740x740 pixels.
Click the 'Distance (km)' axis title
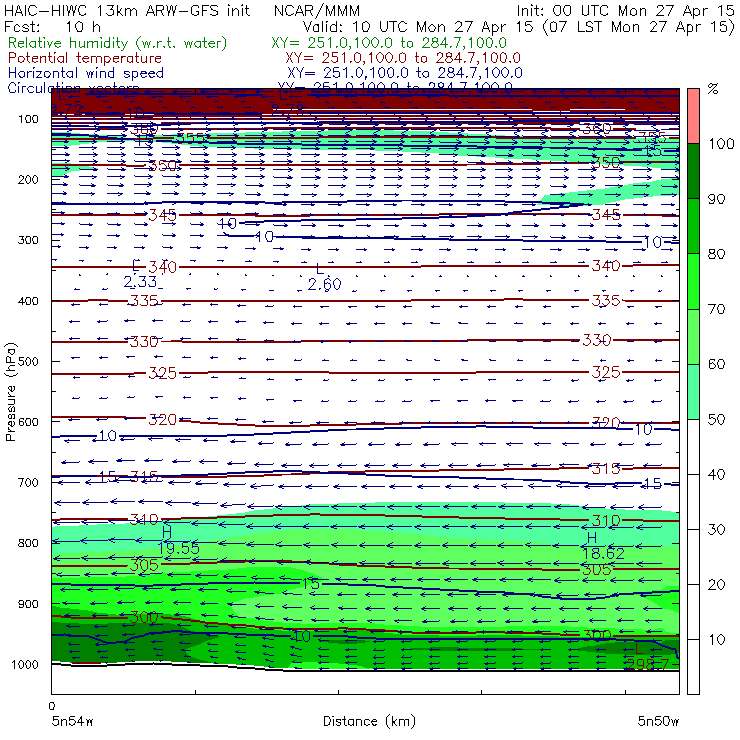[369, 721]
